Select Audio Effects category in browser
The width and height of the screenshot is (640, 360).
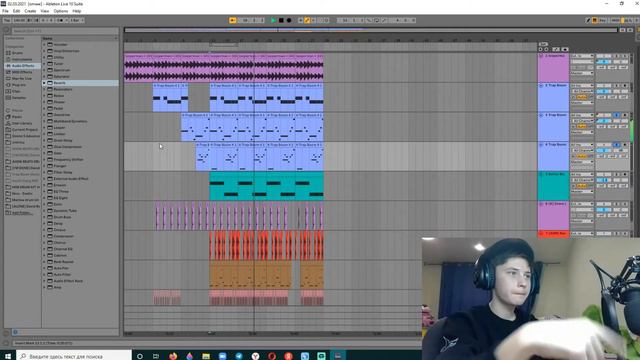[22, 66]
